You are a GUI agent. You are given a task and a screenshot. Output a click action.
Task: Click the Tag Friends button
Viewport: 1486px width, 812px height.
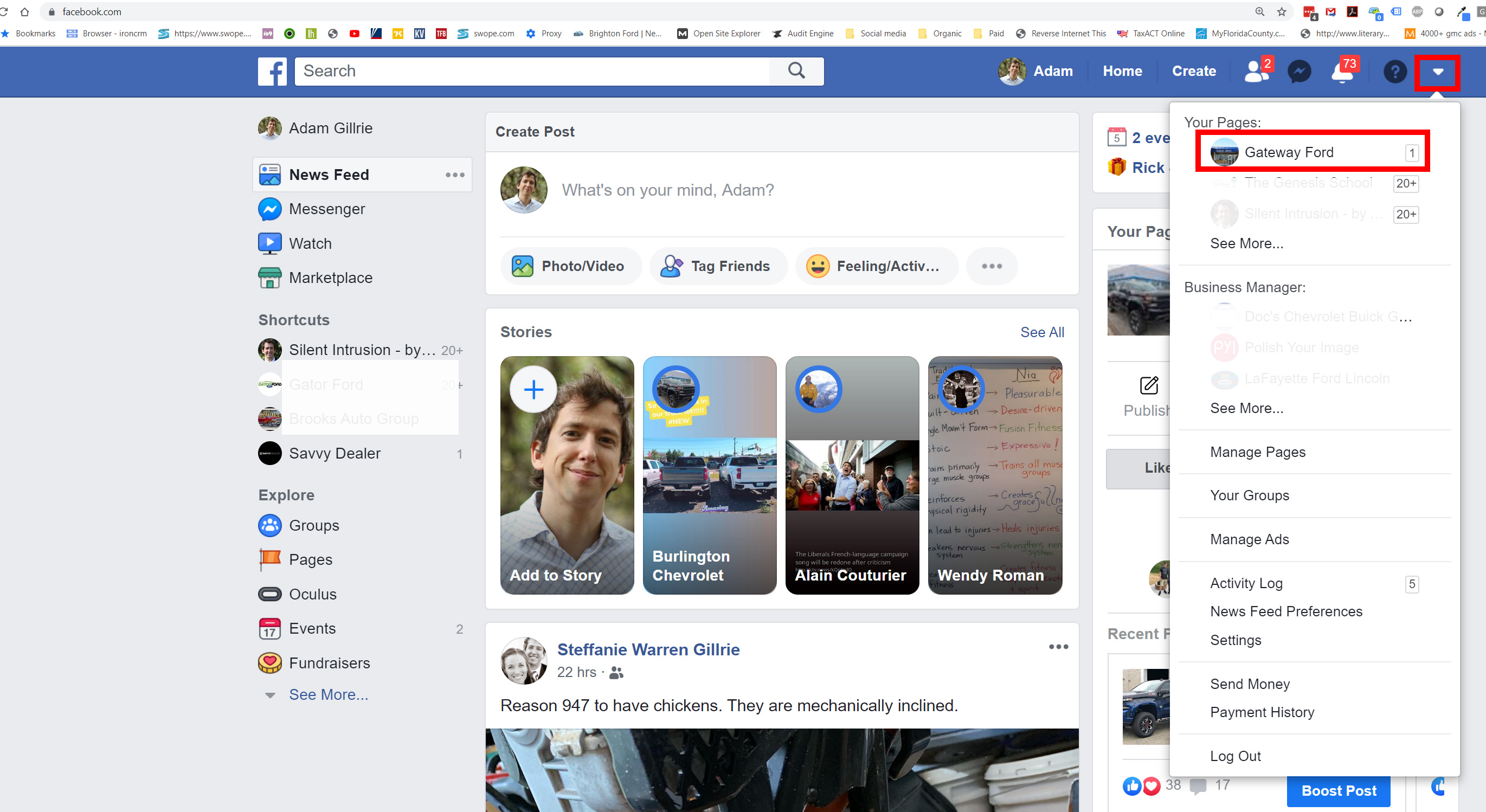coord(718,266)
